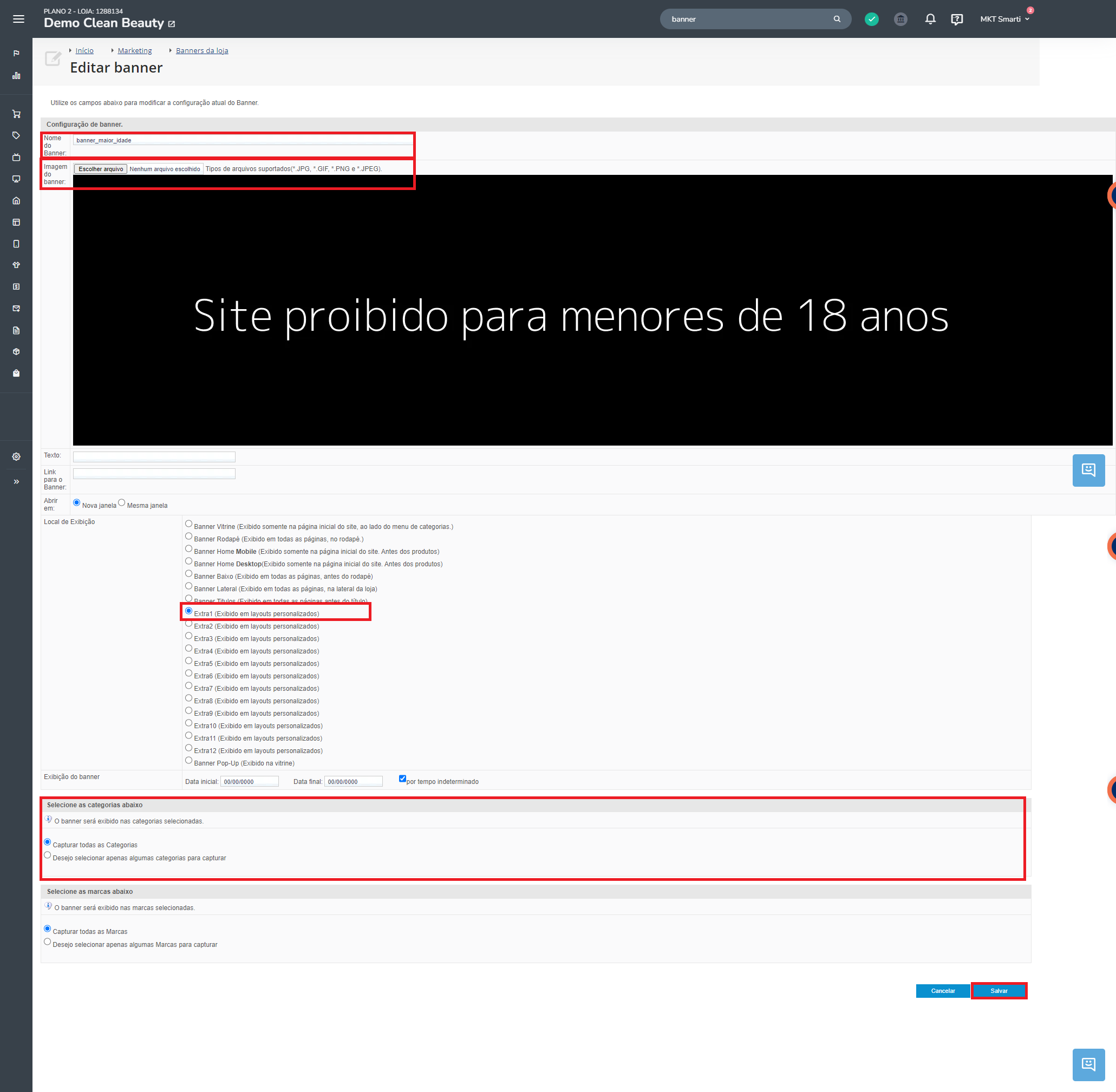Click the notifications bell icon
Image resolution: width=1116 pixels, height=1092 pixels.
coord(930,19)
